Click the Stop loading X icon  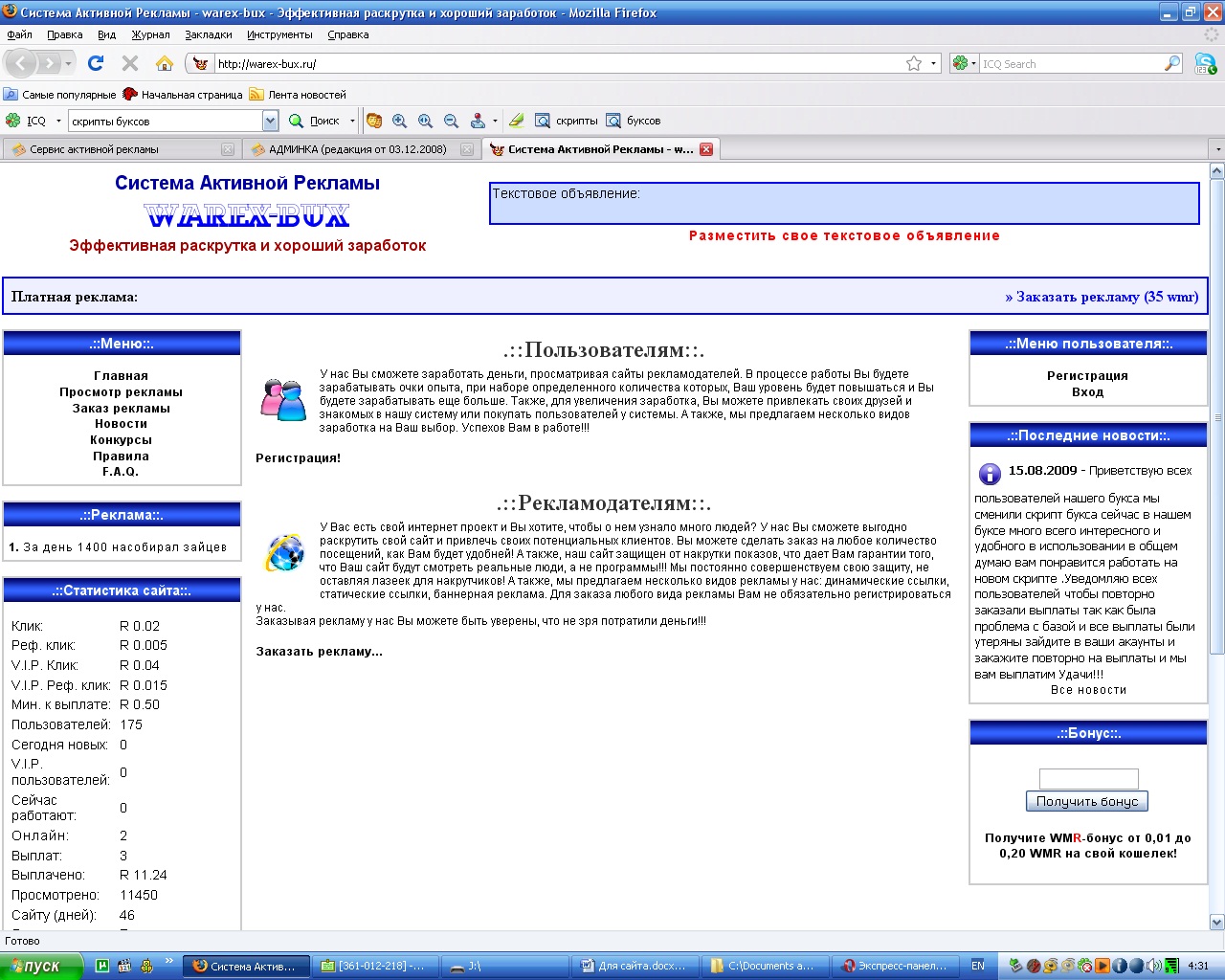coord(130,63)
